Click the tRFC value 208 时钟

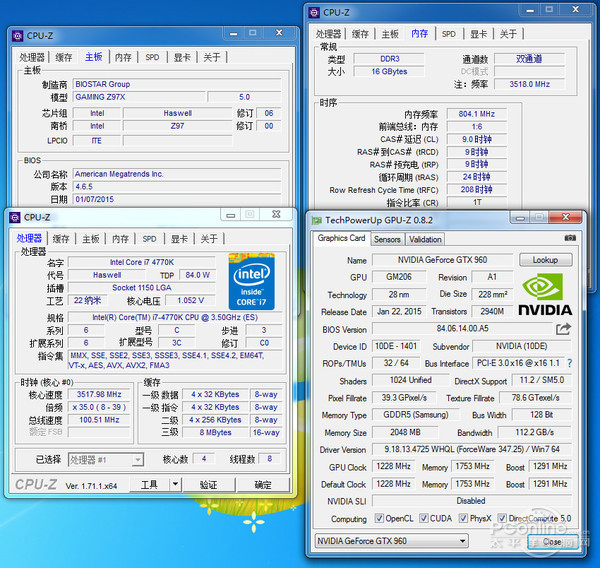(477, 189)
